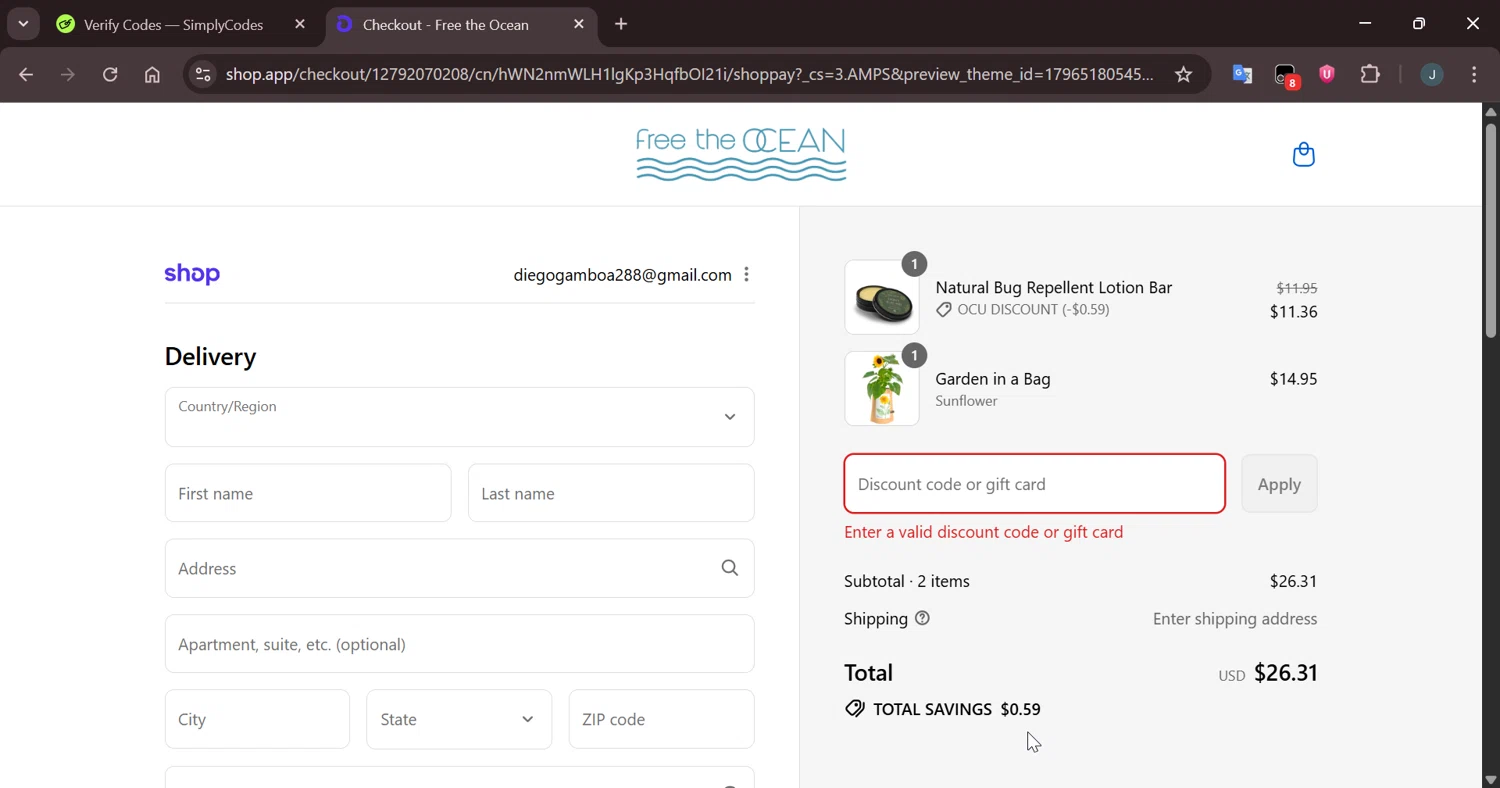Open the extension with badge 8
This screenshot has height=788, width=1500.
(1285, 75)
